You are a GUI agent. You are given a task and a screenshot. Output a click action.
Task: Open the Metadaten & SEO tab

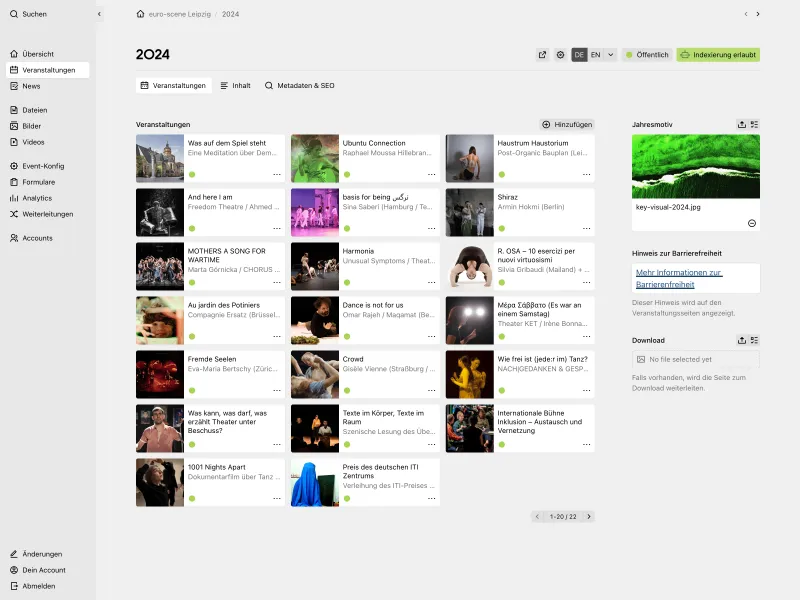click(x=300, y=86)
